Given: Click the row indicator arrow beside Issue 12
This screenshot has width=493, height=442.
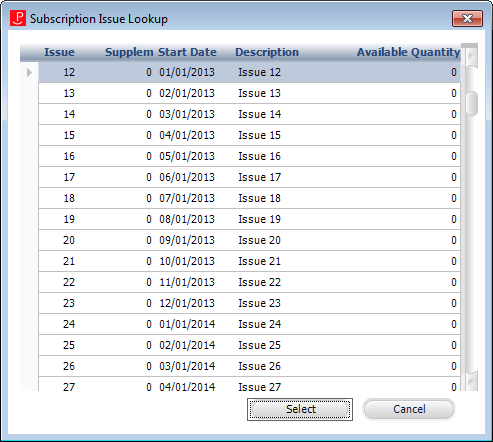Looking at the screenshot, I should (x=29, y=72).
